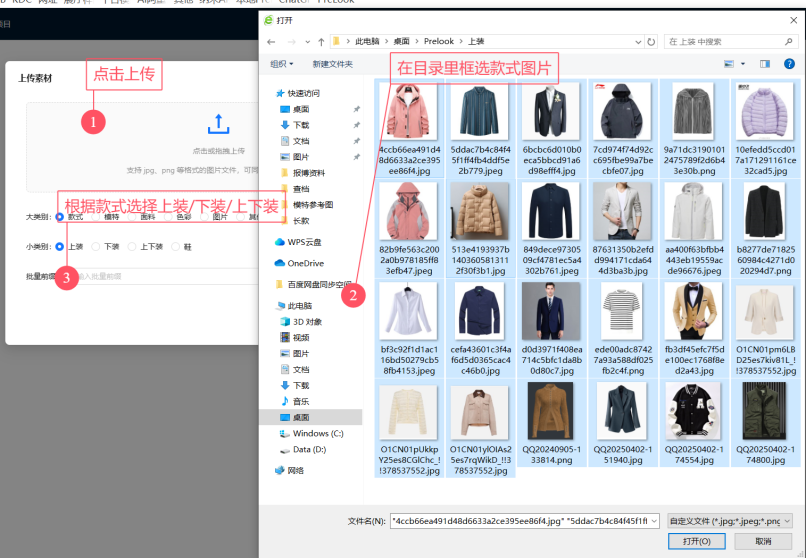Click the refresh icon beside the address bar
The height and width of the screenshot is (558, 806).
pyautogui.click(x=652, y=41)
